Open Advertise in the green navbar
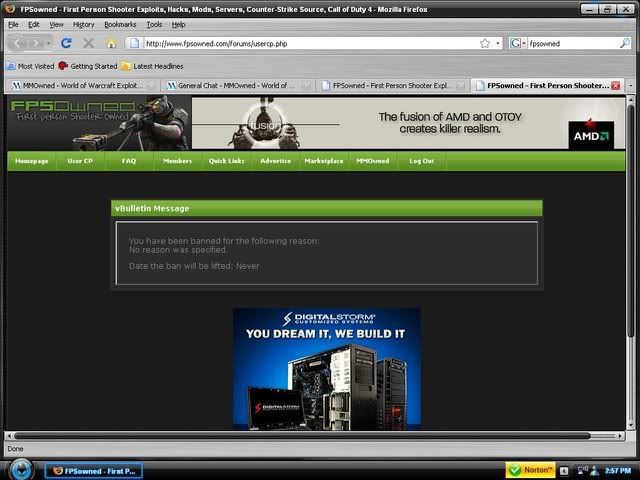This screenshot has width=640, height=480. pos(276,161)
